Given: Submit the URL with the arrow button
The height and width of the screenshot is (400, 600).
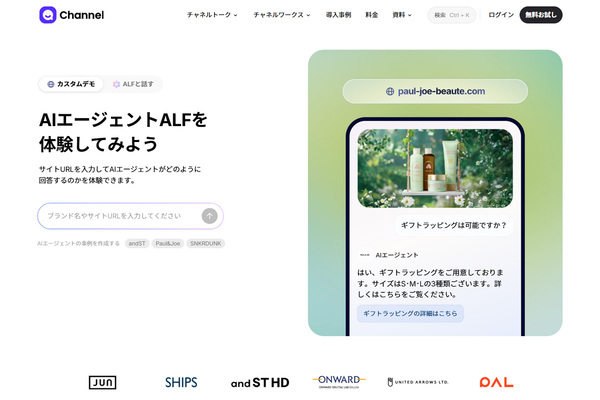Looking at the screenshot, I should pyautogui.click(x=209, y=216).
